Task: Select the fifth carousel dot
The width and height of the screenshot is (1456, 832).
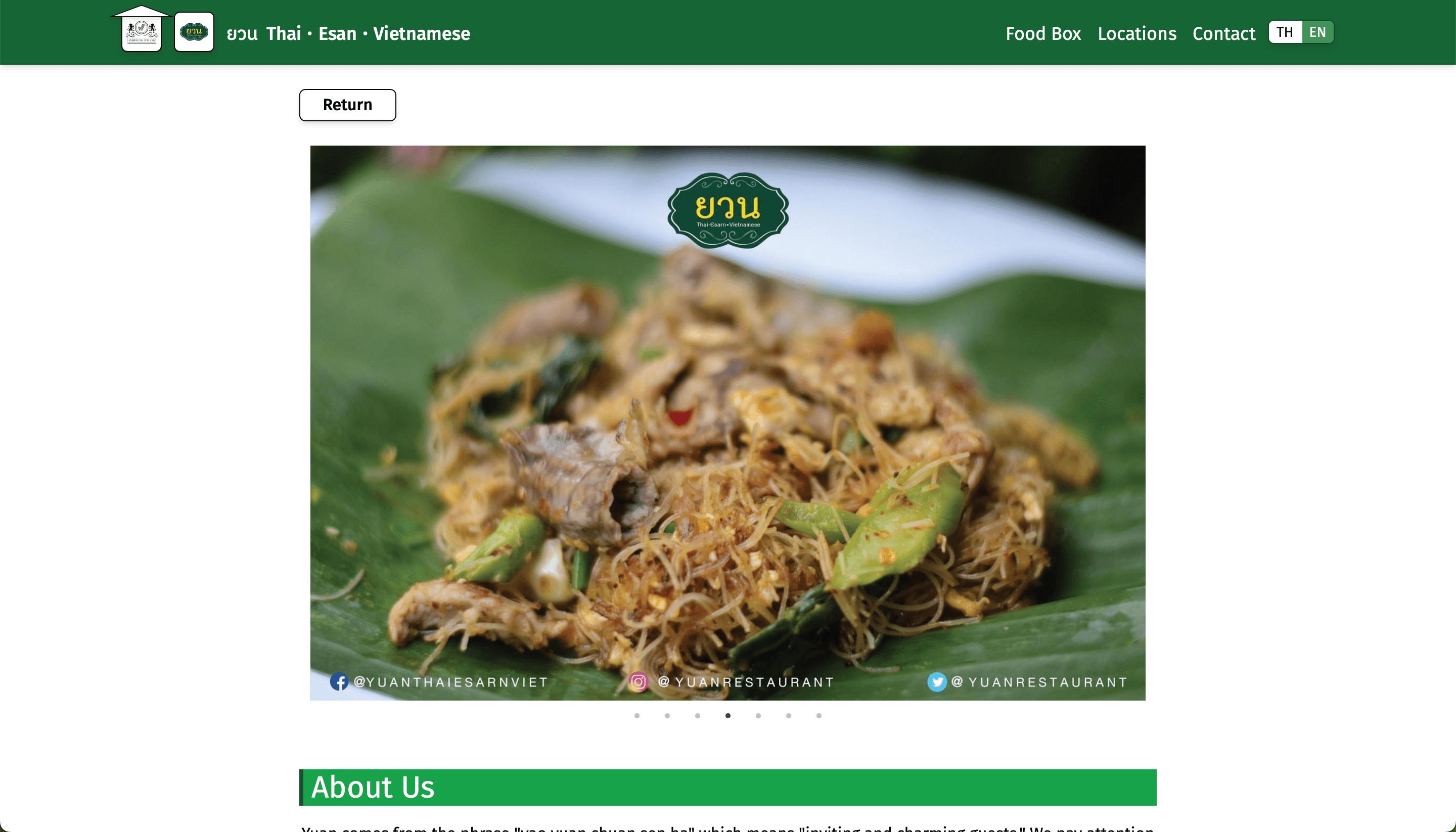Action: coord(758,715)
